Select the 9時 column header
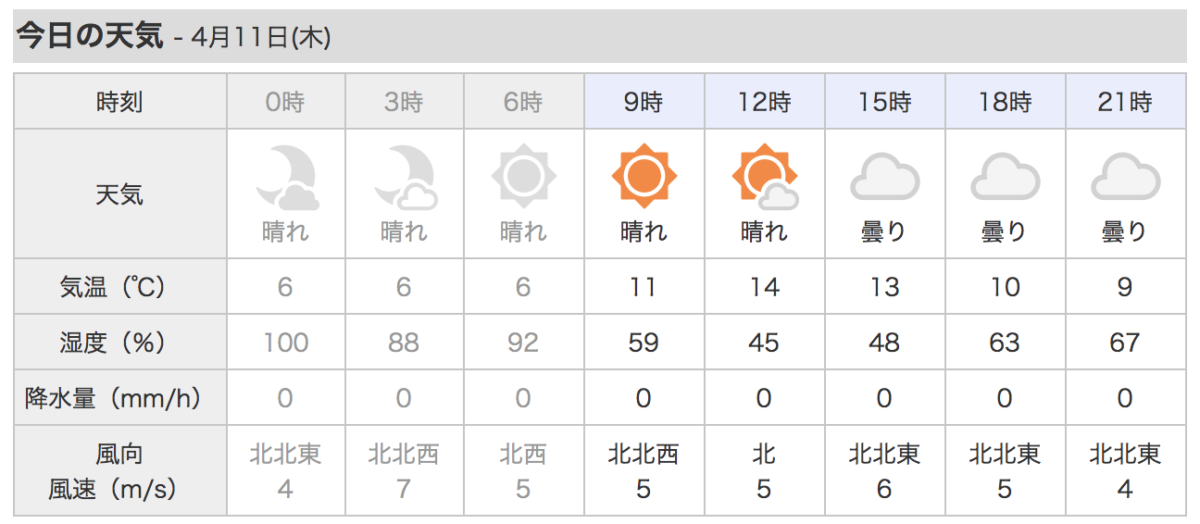Screen dimensions: 1200x524 point(644,101)
